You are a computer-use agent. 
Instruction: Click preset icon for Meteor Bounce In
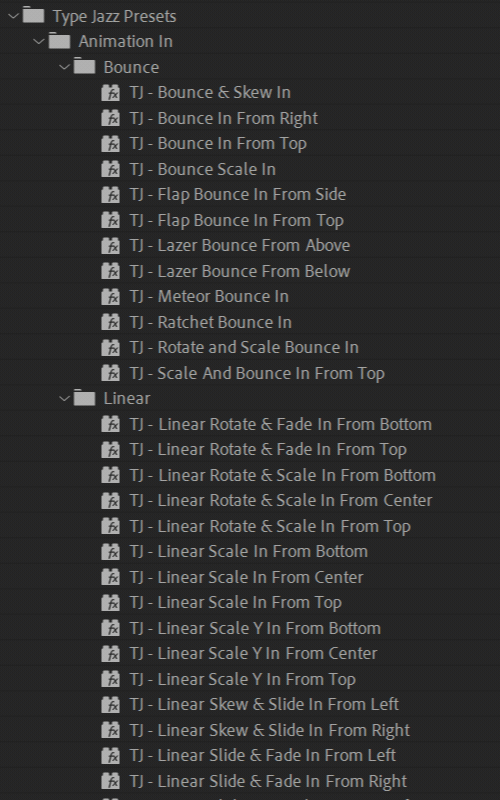point(111,296)
